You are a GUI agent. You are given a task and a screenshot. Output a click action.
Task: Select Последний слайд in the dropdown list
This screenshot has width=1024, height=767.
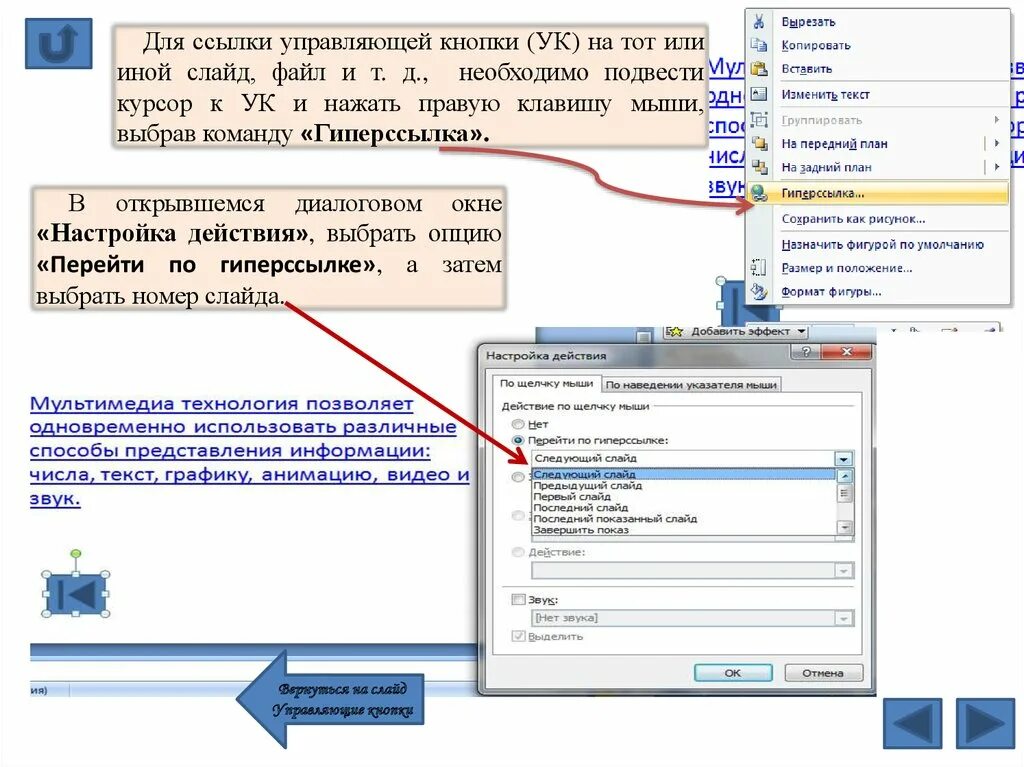(x=684, y=508)
